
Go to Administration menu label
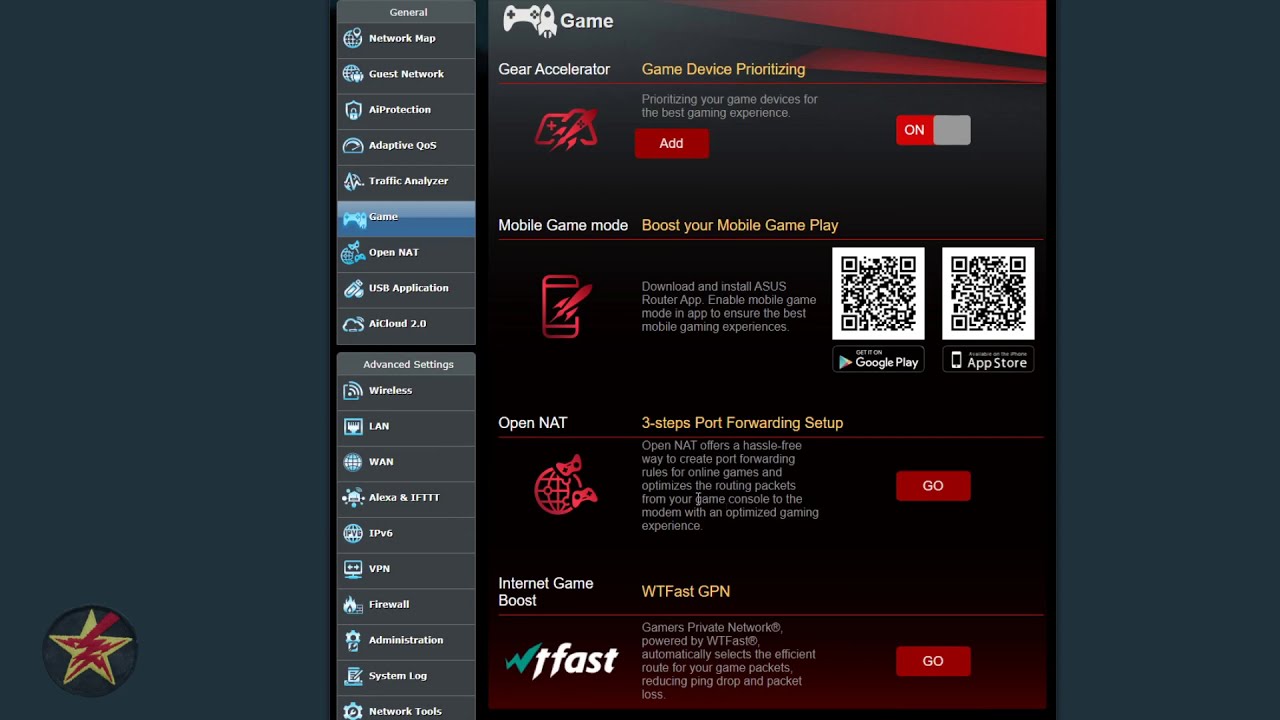pos(406,640)
